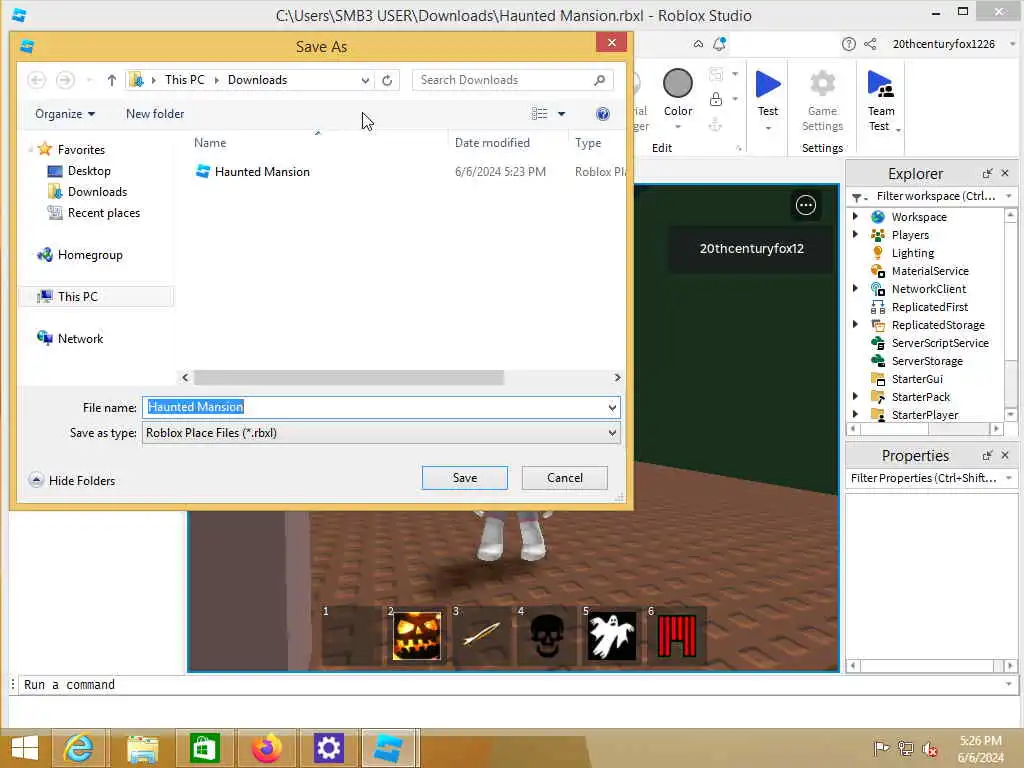Click the share icon beside username

(x=870, y=44)
